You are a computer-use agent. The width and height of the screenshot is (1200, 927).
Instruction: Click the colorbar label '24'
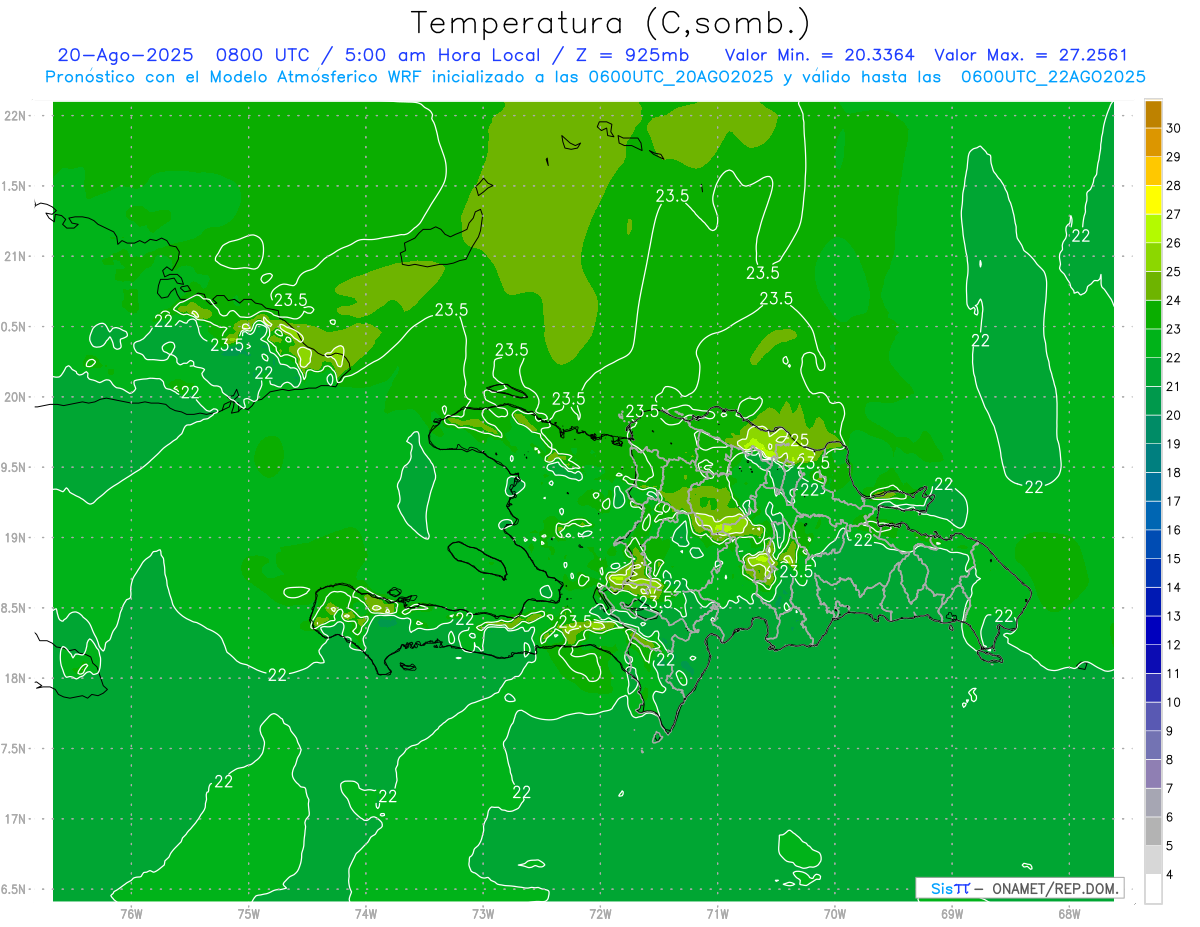(x=1174, y=300)
